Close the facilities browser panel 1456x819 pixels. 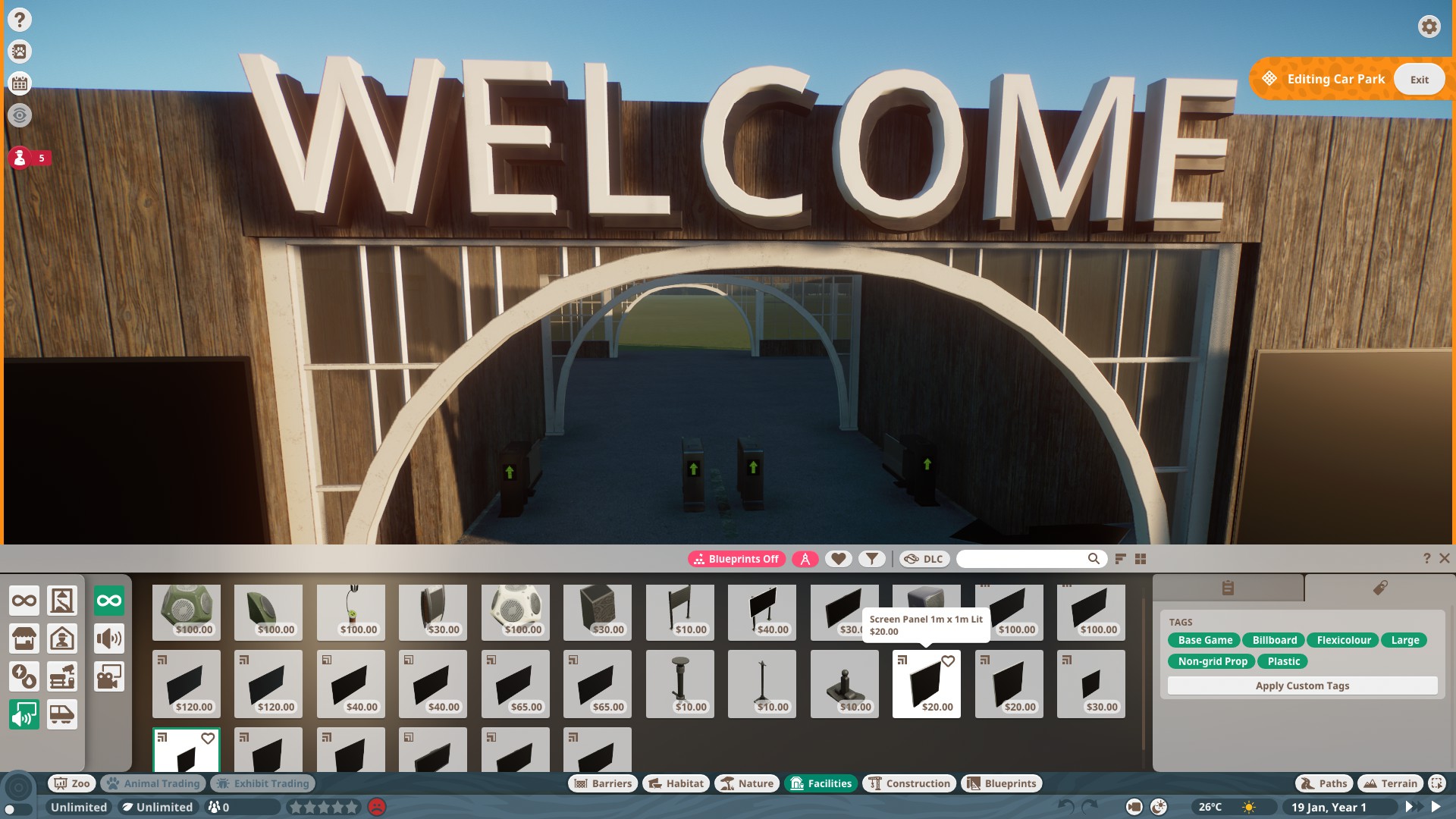[x=1445, y=558]
